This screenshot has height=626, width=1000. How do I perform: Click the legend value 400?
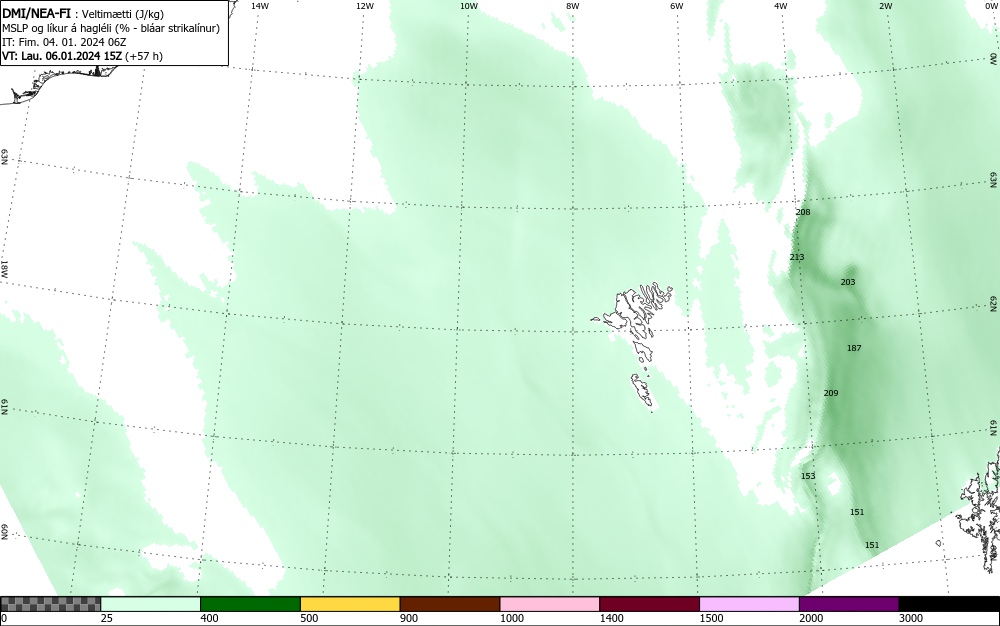[x=209, y=618]
